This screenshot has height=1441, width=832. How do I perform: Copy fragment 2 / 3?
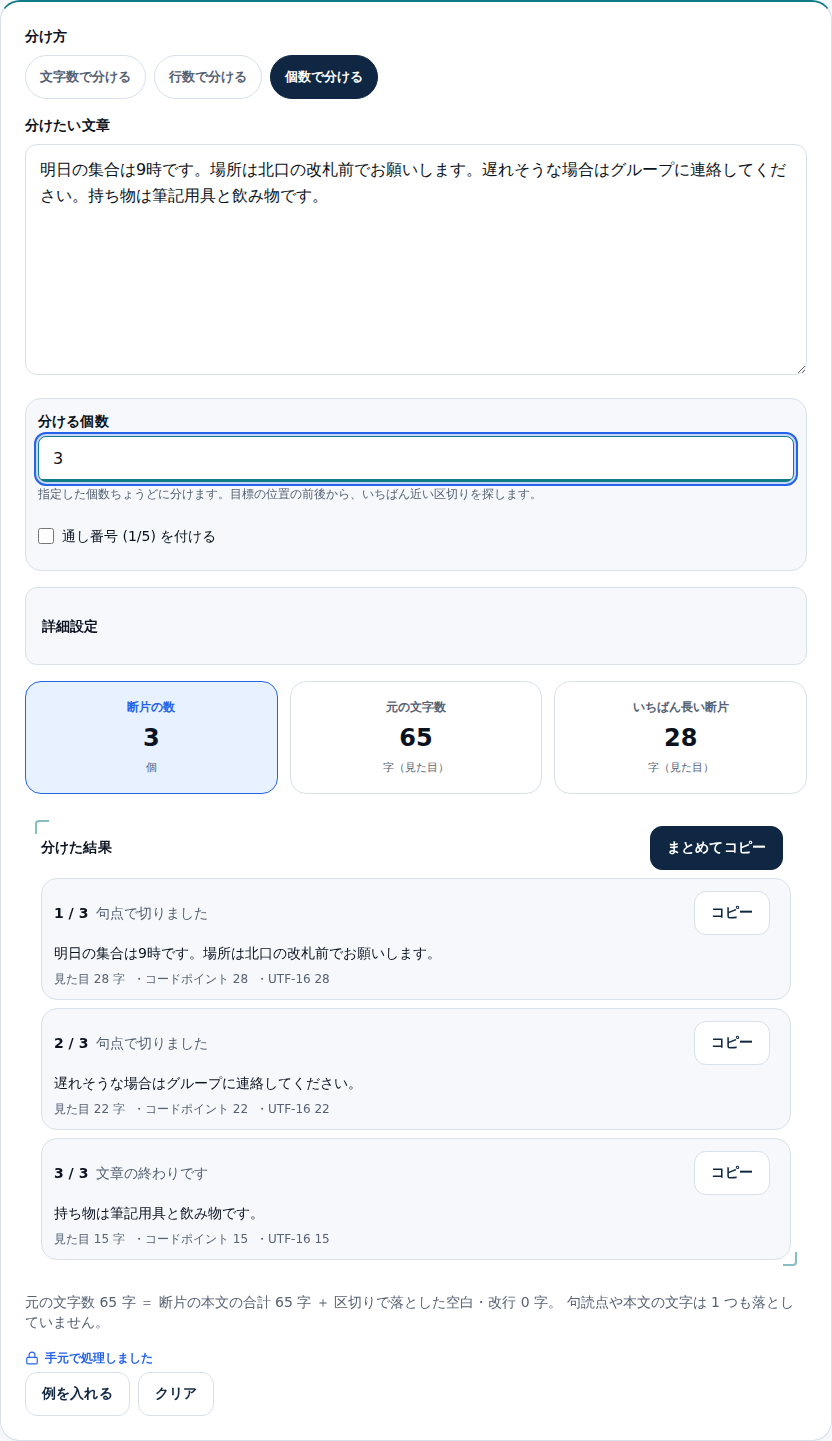coord(732,1043)
